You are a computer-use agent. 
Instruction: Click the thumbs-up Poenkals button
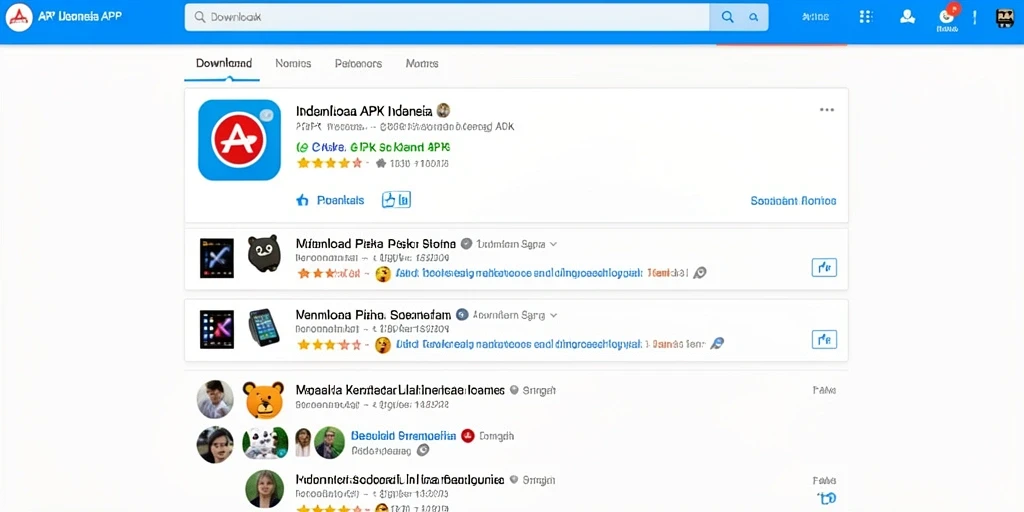tap(330, 200)
